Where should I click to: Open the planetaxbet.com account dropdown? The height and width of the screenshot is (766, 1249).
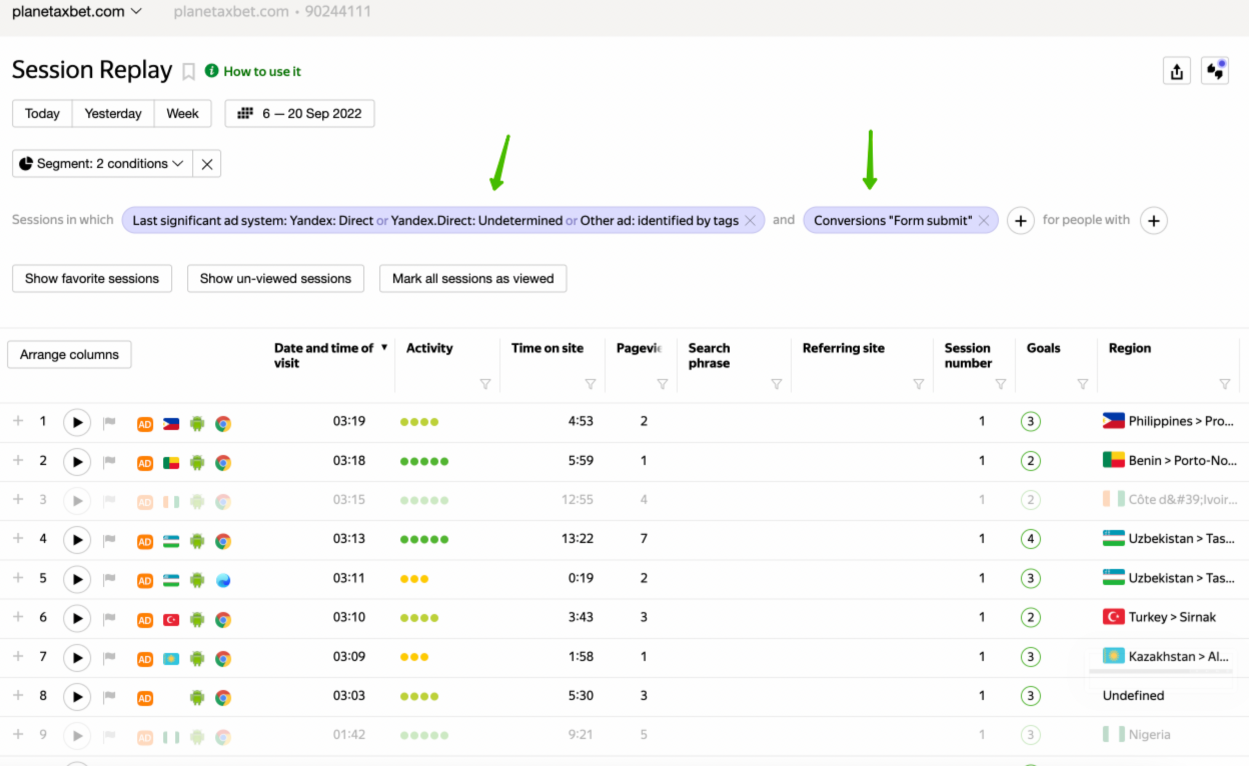(x=77, y=12)
